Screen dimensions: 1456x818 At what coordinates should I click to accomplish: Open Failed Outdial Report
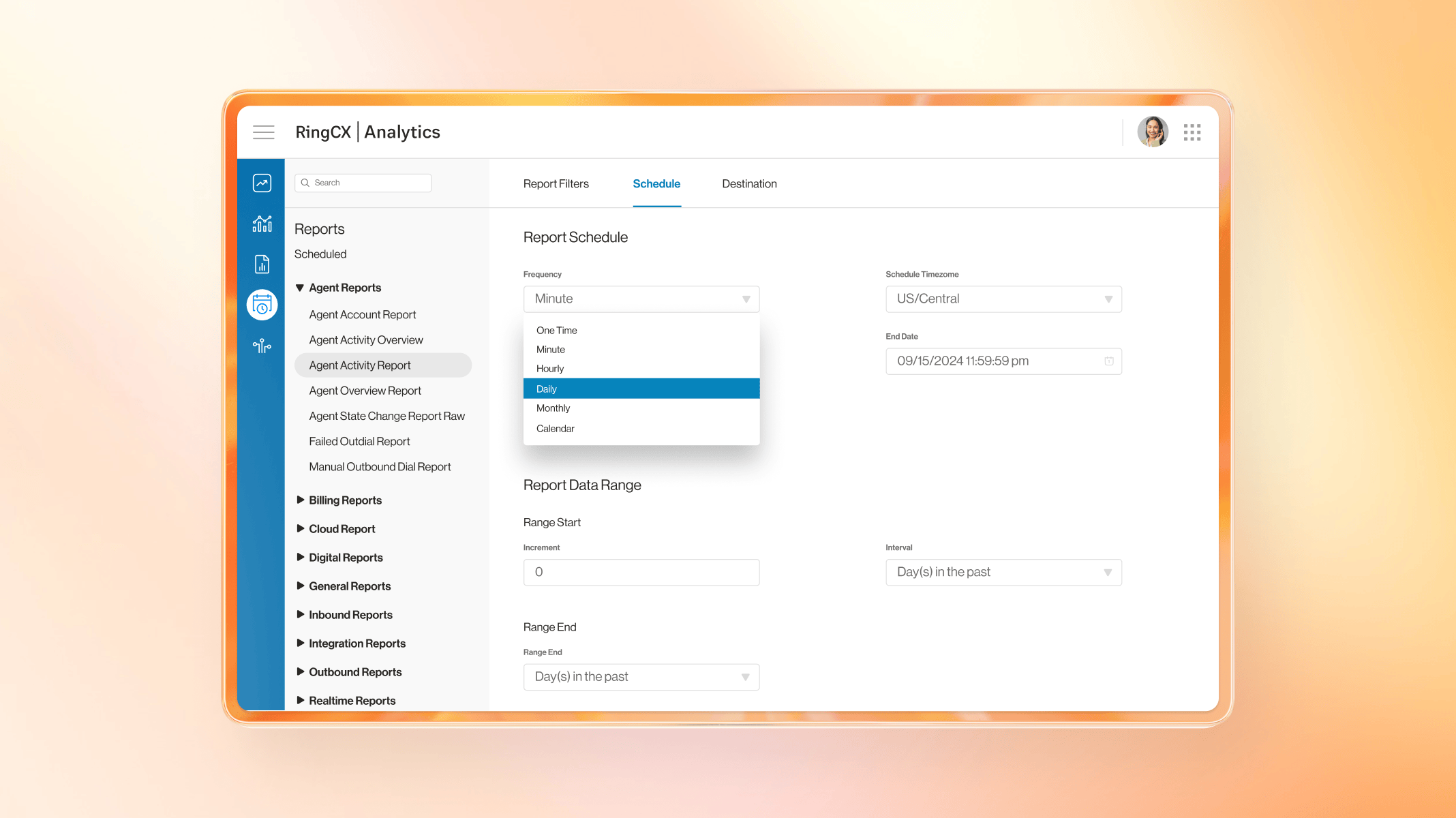pos(359,442)
